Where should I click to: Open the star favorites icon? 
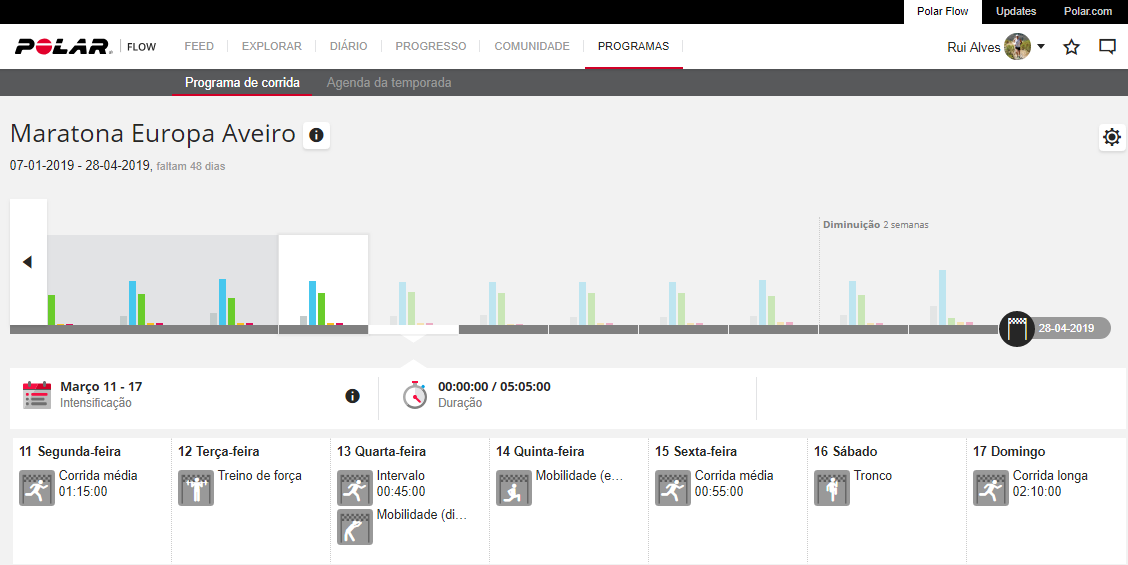point(1071,47)
